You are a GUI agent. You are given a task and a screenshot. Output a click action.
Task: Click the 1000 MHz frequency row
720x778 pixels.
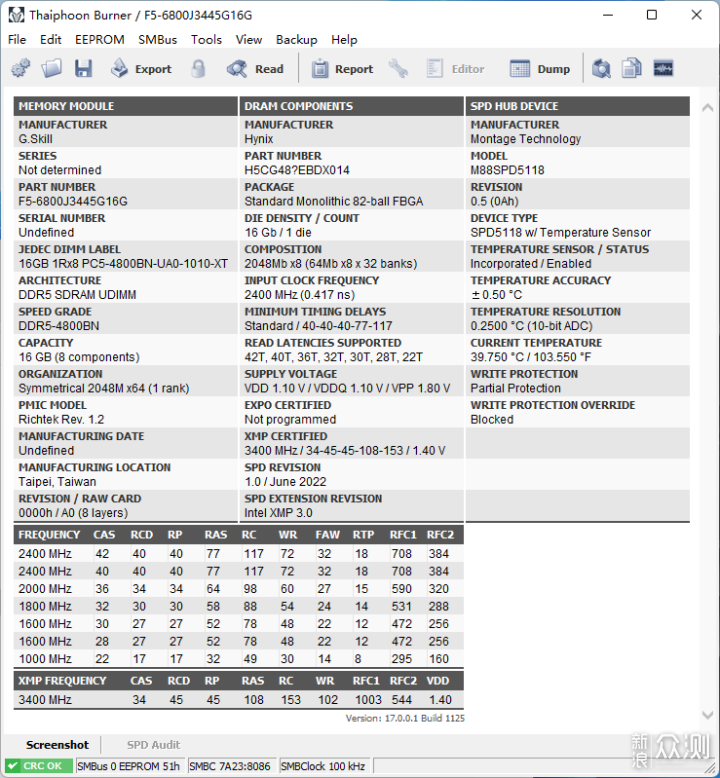coord(239,659)
